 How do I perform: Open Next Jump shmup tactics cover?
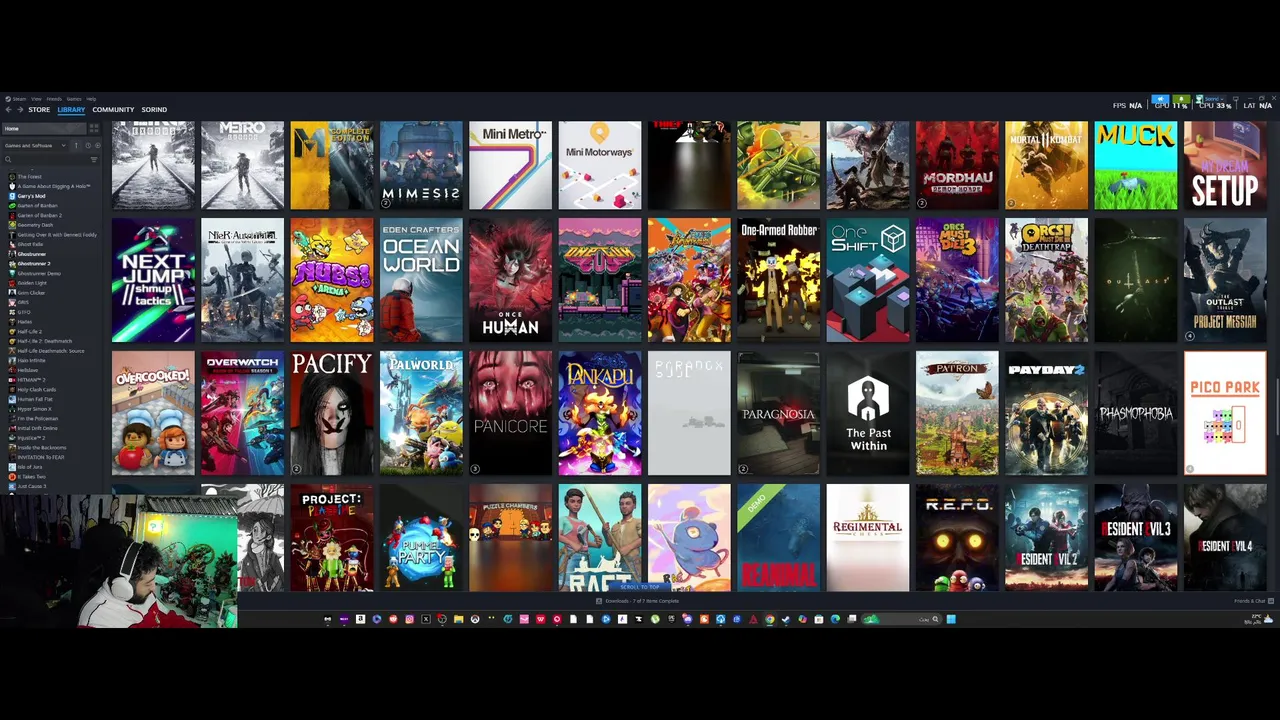[153, 280]
